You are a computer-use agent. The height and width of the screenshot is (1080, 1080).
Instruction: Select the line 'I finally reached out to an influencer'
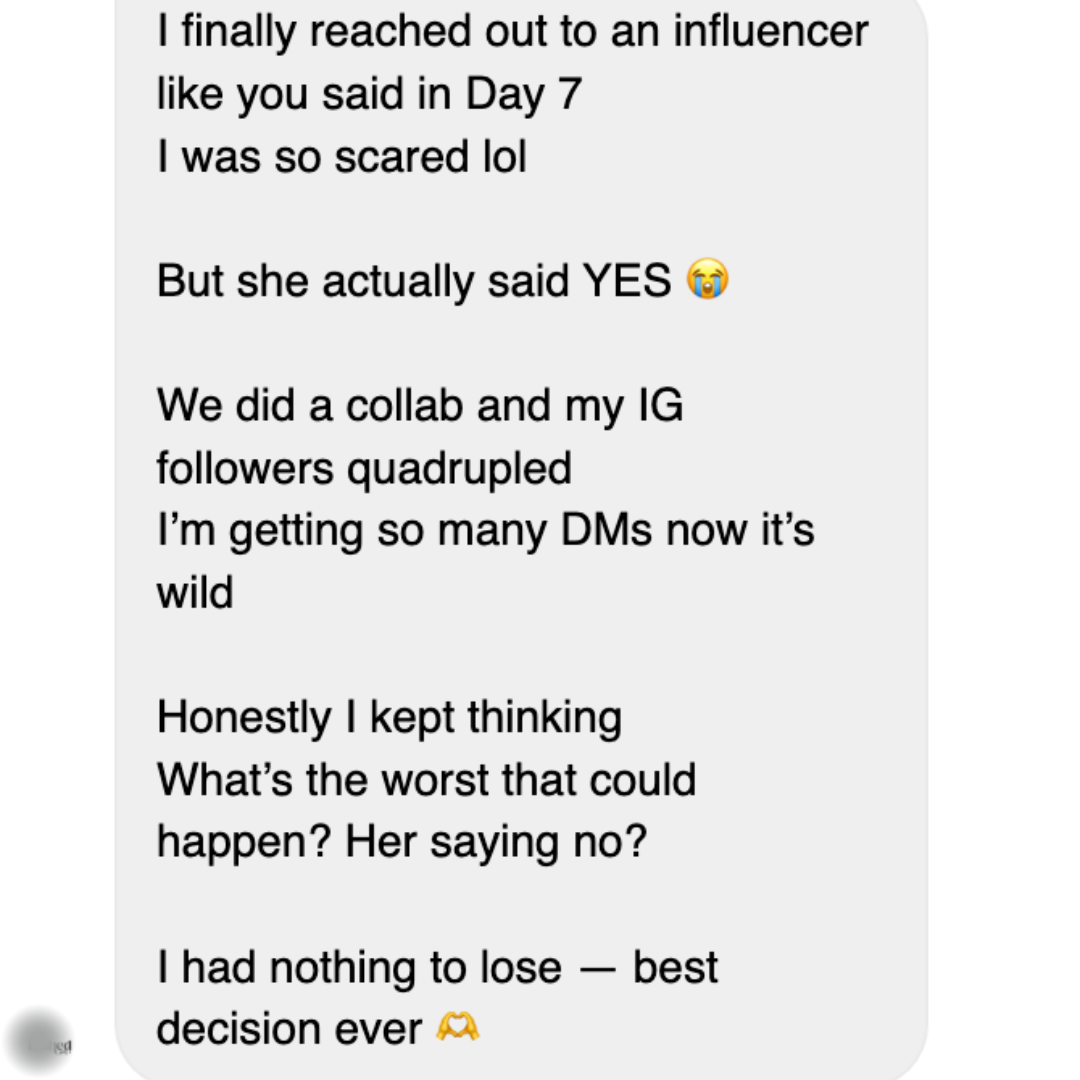tap(512, 32)
